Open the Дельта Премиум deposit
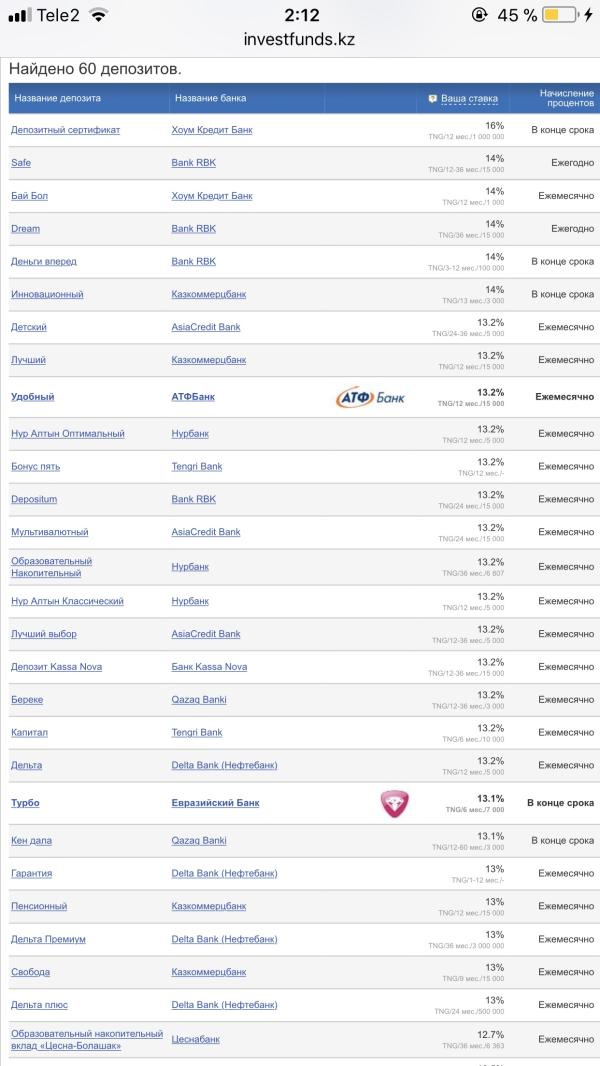The image size is (600, 1066). pos(48,940)
